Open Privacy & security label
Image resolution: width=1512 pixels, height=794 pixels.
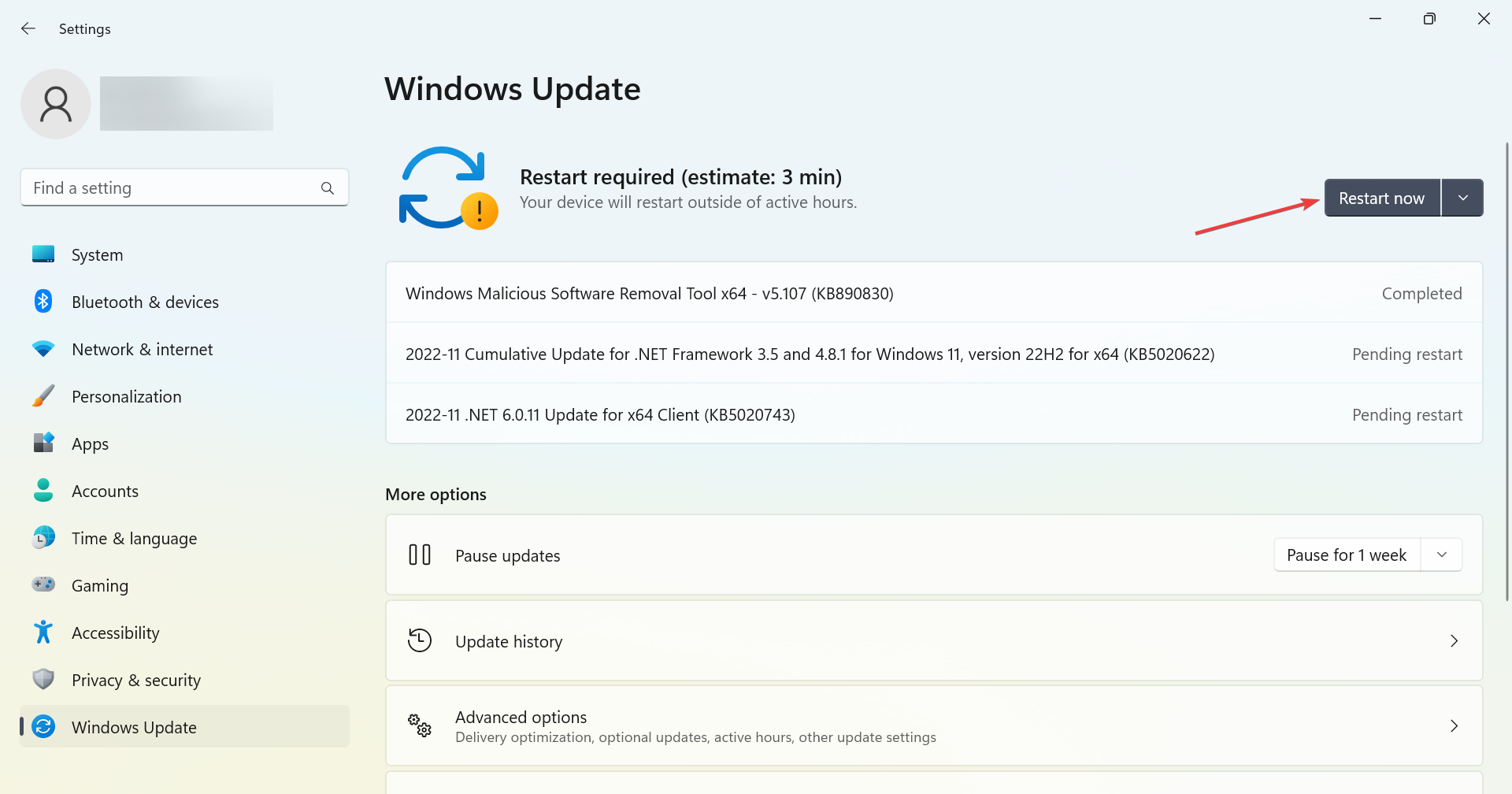pos(135,681)
